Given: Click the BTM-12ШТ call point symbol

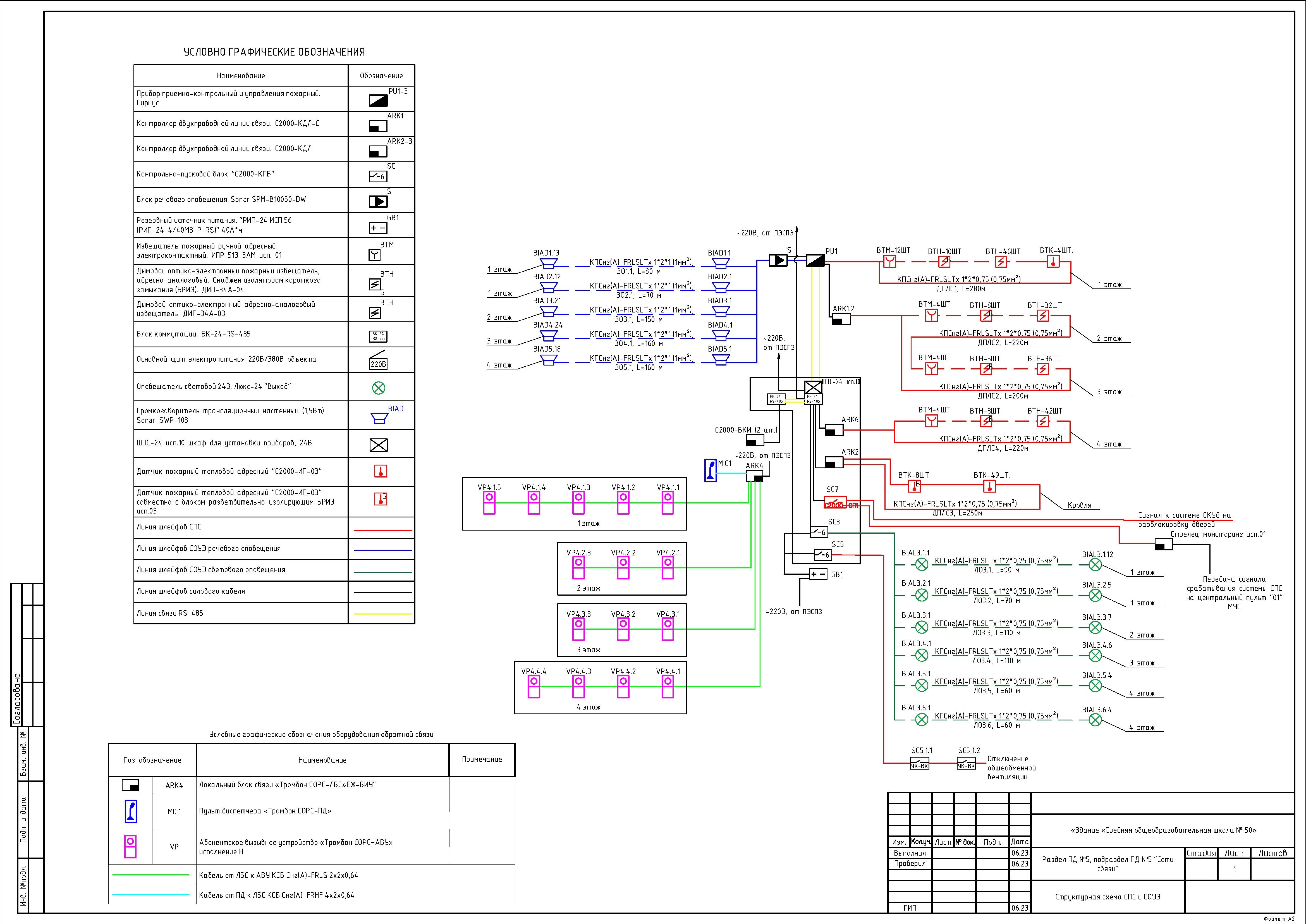Looking at the screenshot, I should (x=890, y=261).
